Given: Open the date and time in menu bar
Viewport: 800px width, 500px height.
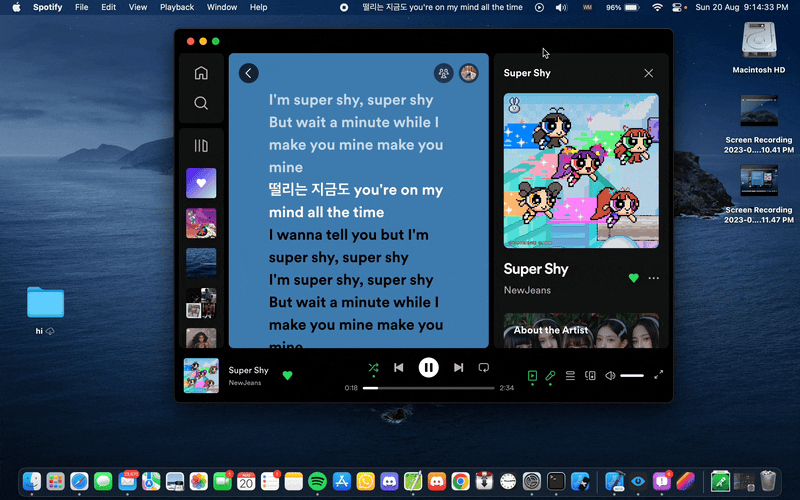Looking at the screenshot, I should [742, 7].
